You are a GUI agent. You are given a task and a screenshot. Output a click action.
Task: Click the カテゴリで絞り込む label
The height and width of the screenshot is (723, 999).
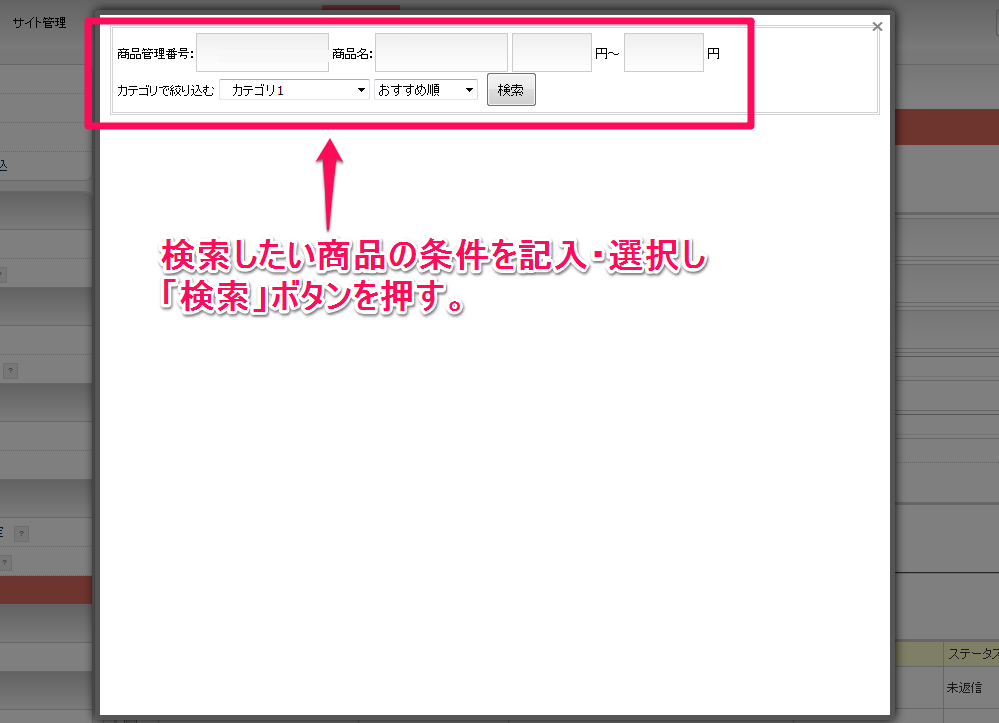166,91
